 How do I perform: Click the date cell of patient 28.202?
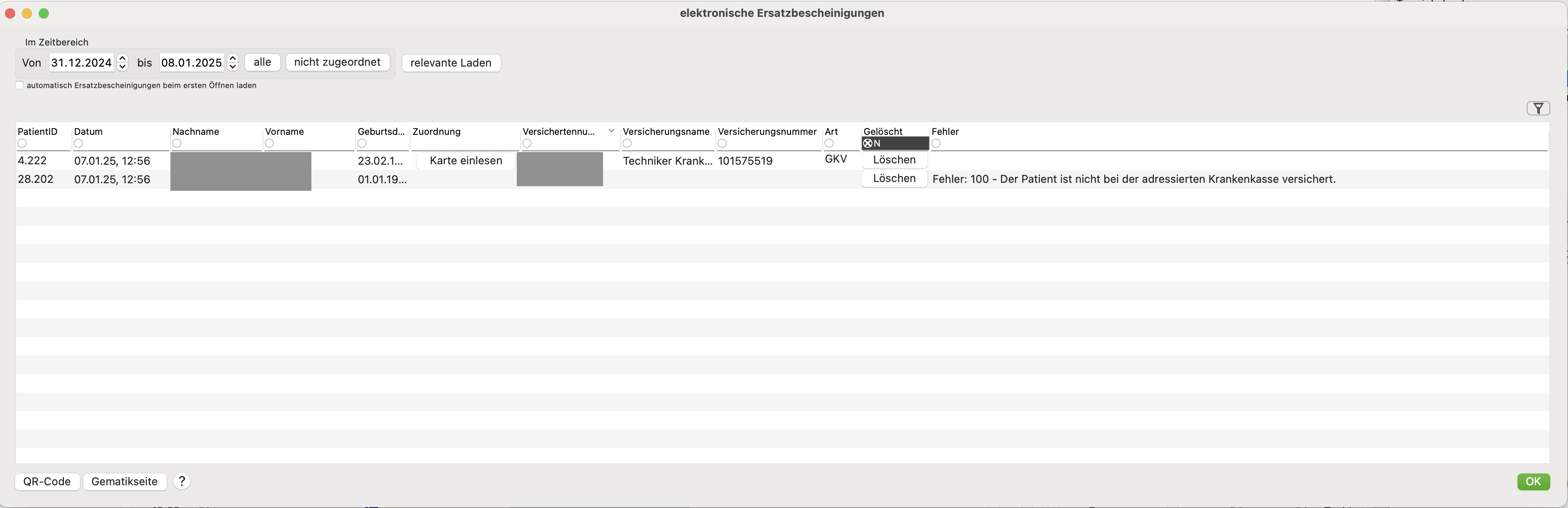112,179
